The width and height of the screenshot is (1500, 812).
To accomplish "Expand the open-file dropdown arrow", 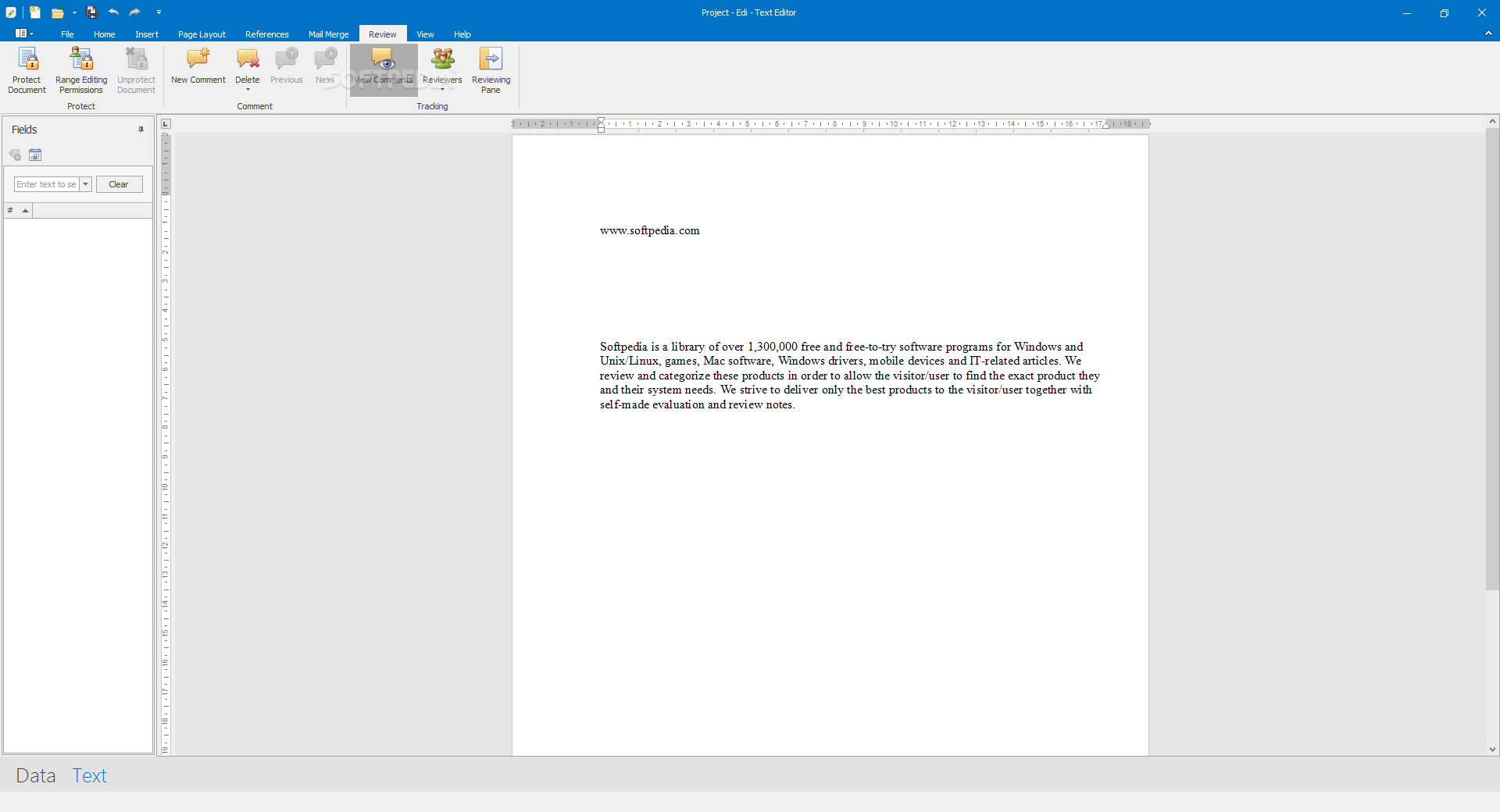I will tap(74, 12).
